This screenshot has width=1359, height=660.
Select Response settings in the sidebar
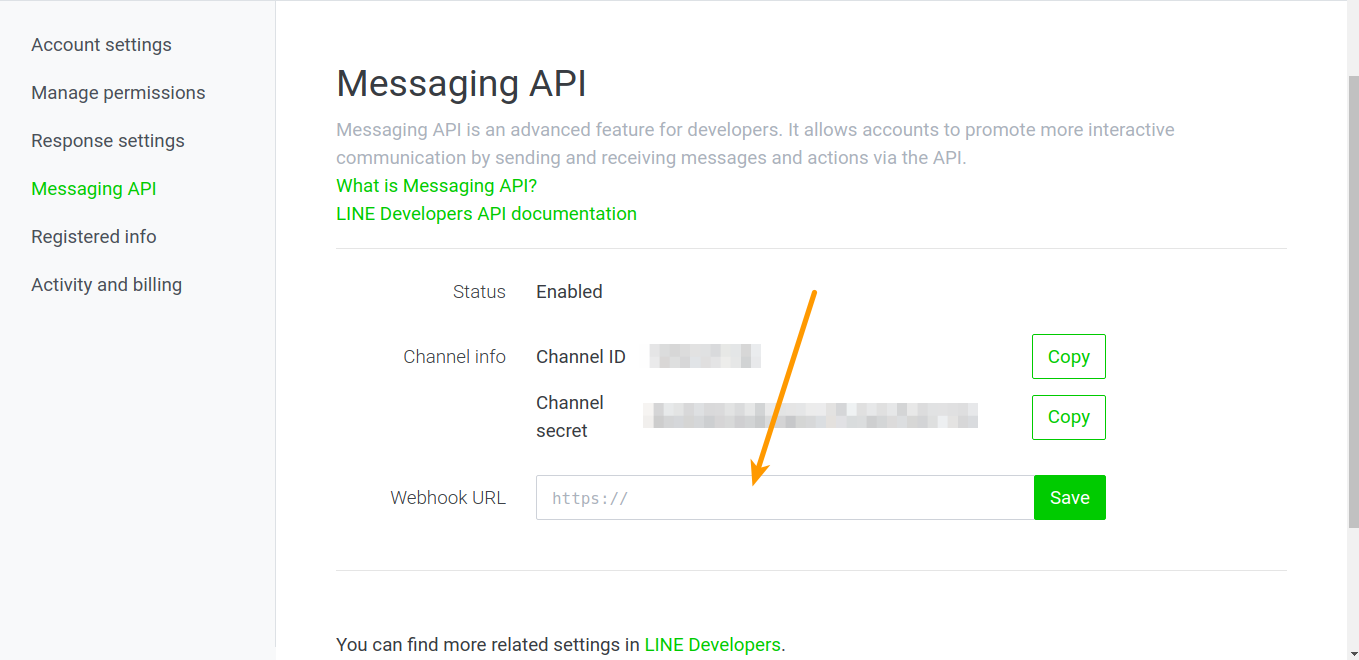click(108, 141)
